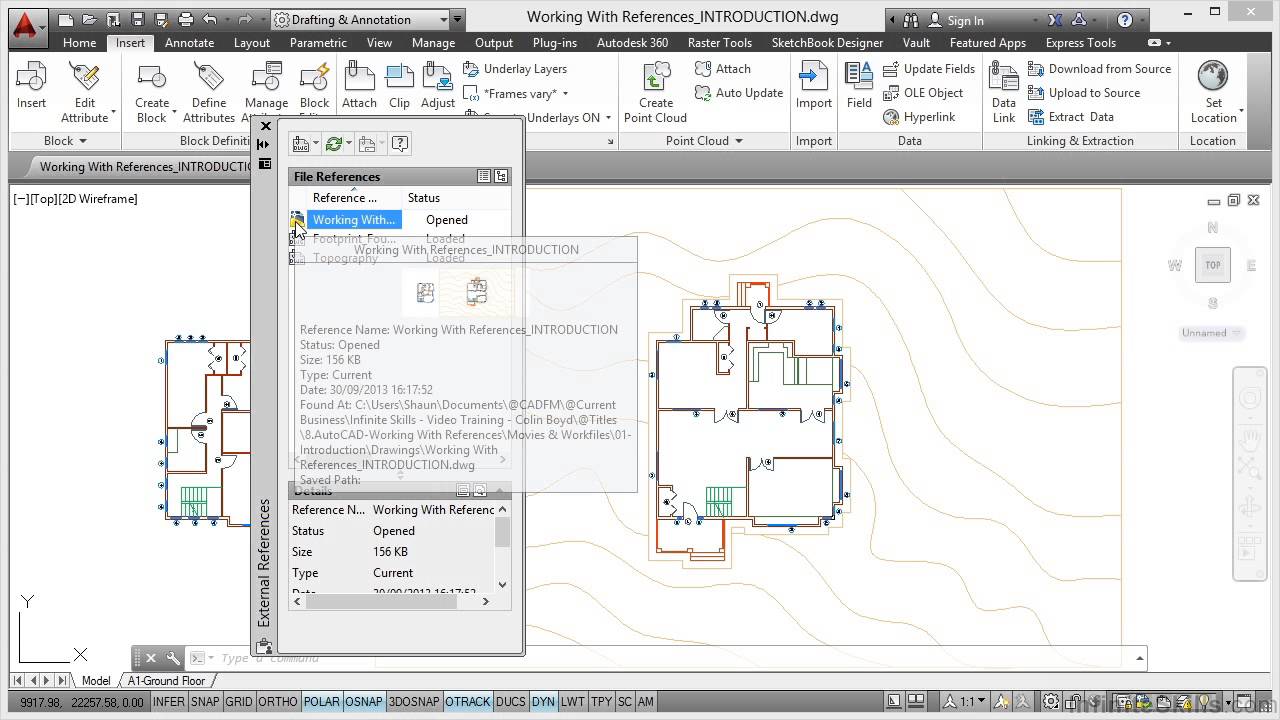
Task: Click the Undo arrow icon
Action: [209, 19]
